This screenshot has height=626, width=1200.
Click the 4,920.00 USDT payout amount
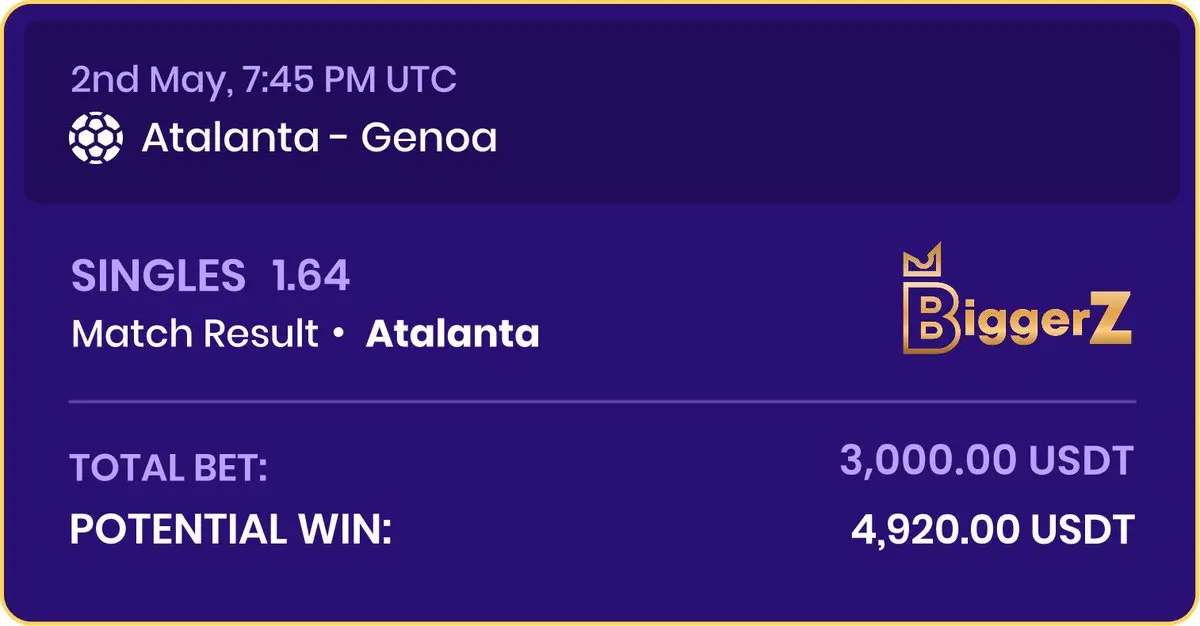coord(993,529)
